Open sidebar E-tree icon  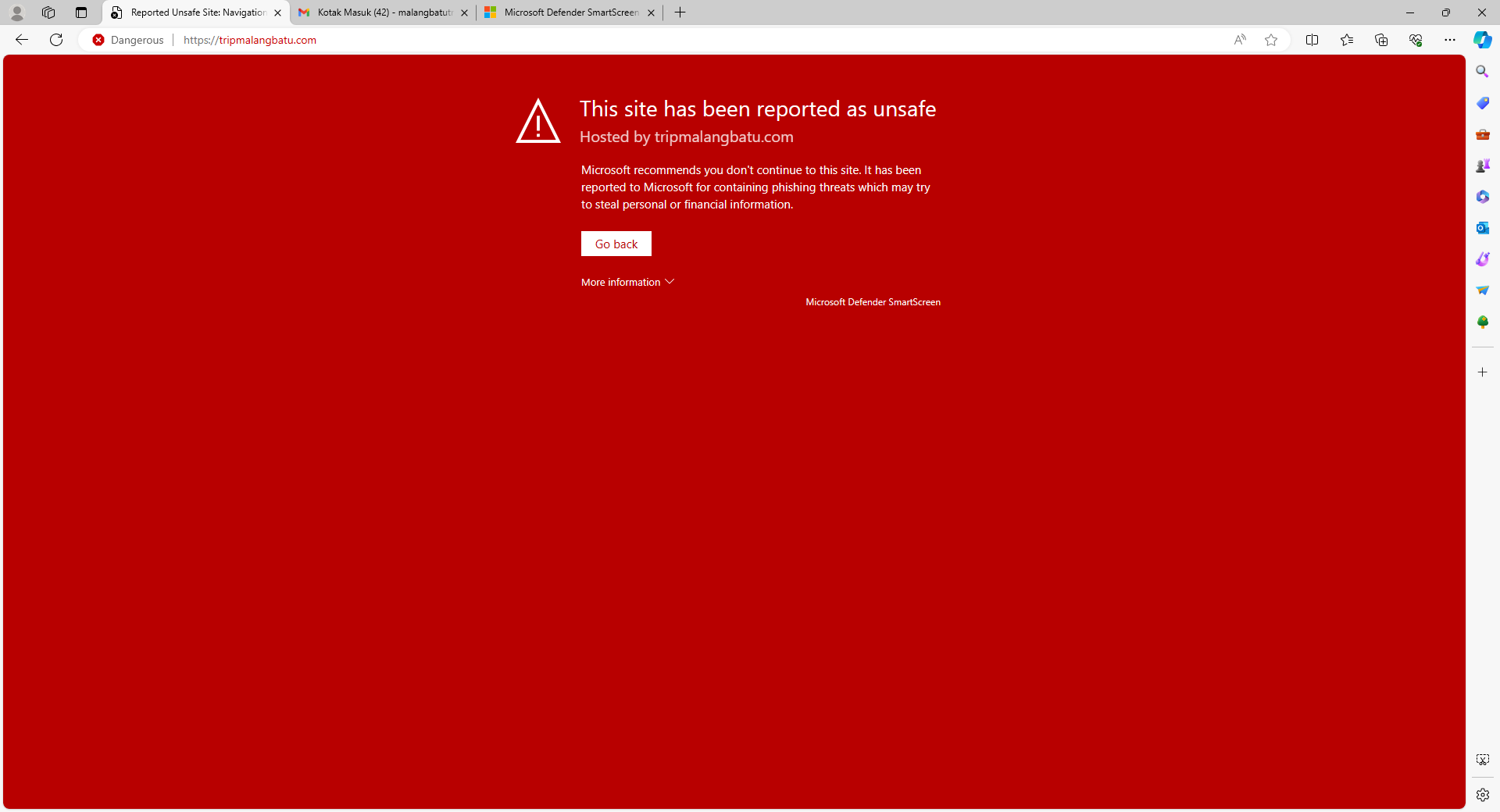pyautogui.click(x=1482, y=322)
